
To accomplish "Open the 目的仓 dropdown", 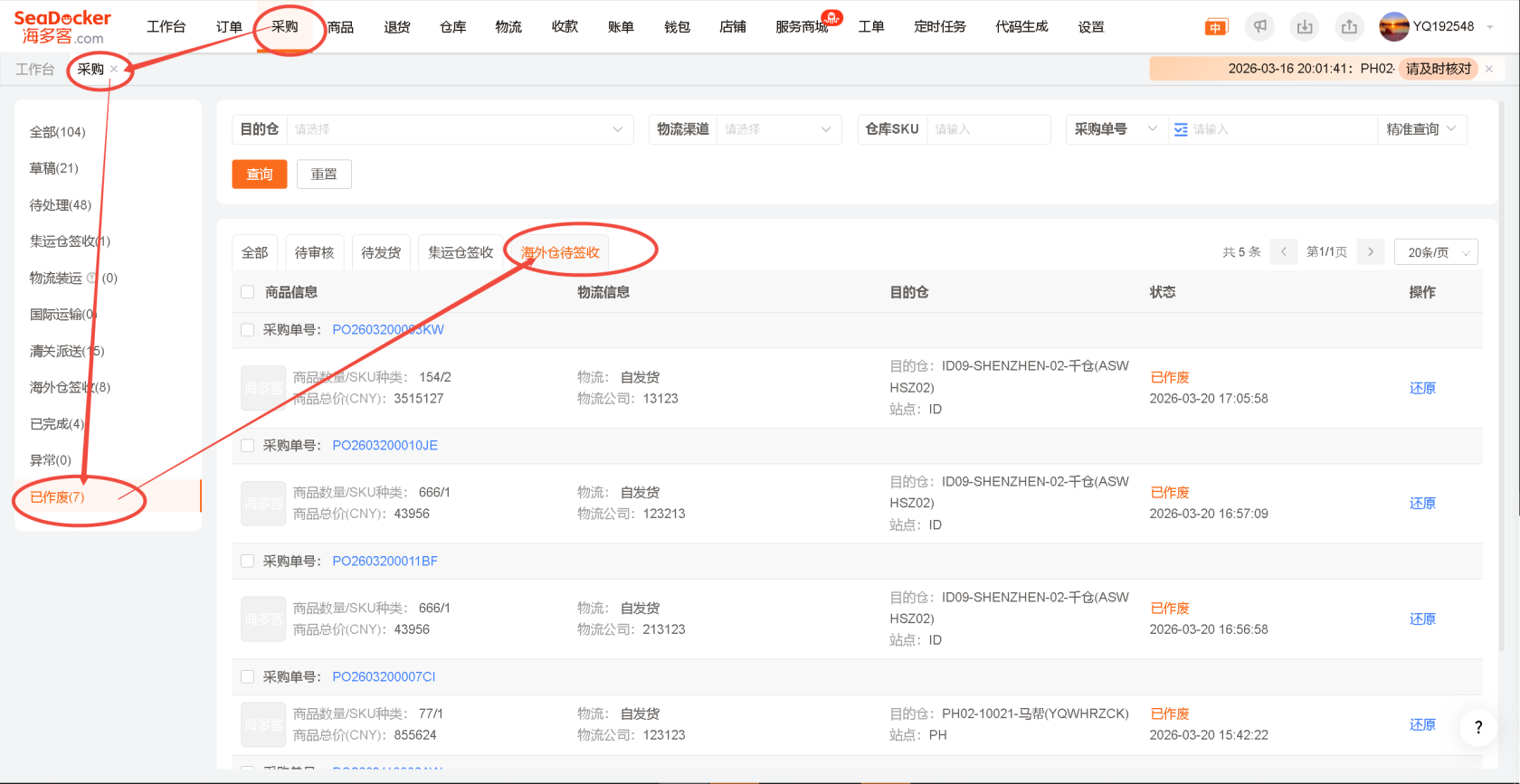I will (457, 129).
